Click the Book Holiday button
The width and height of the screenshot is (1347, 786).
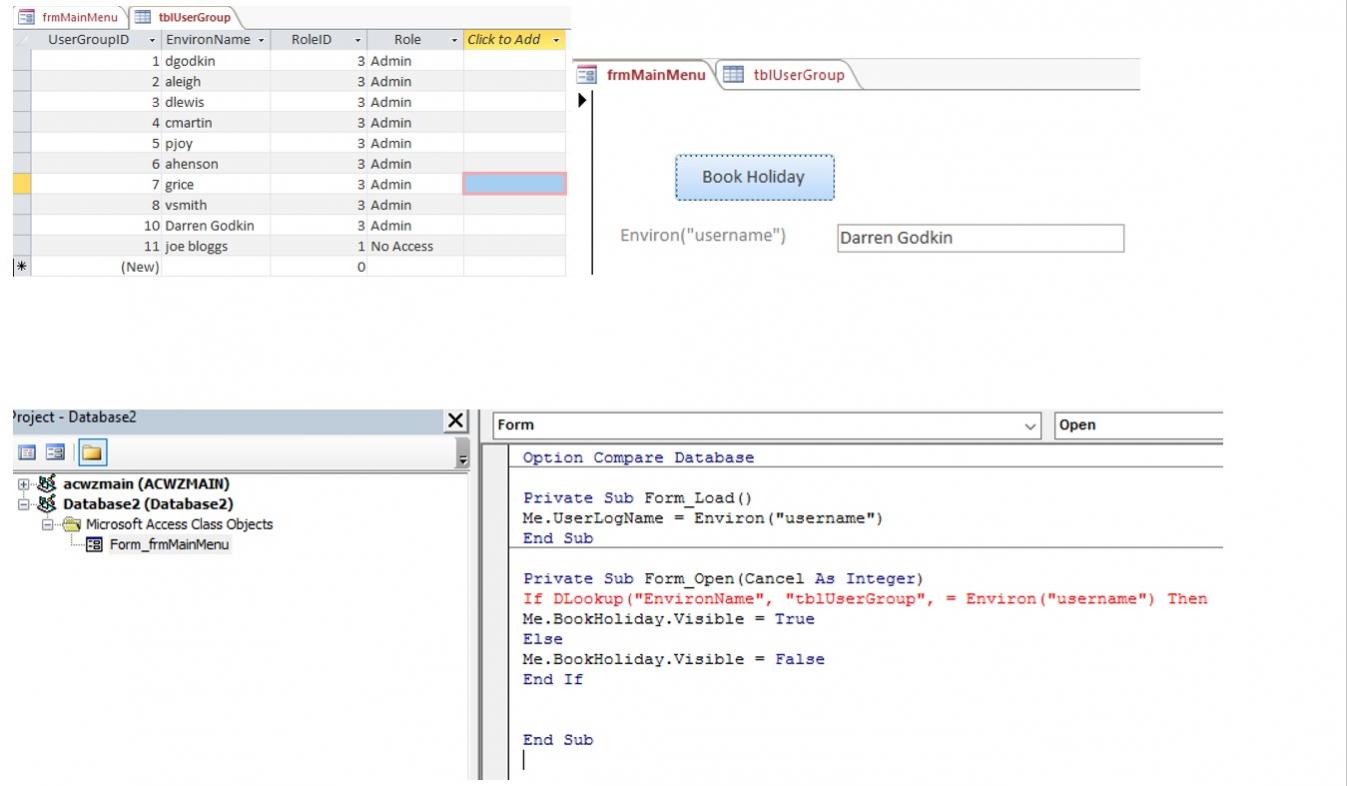pyautogui.click(x=753, y=177)
